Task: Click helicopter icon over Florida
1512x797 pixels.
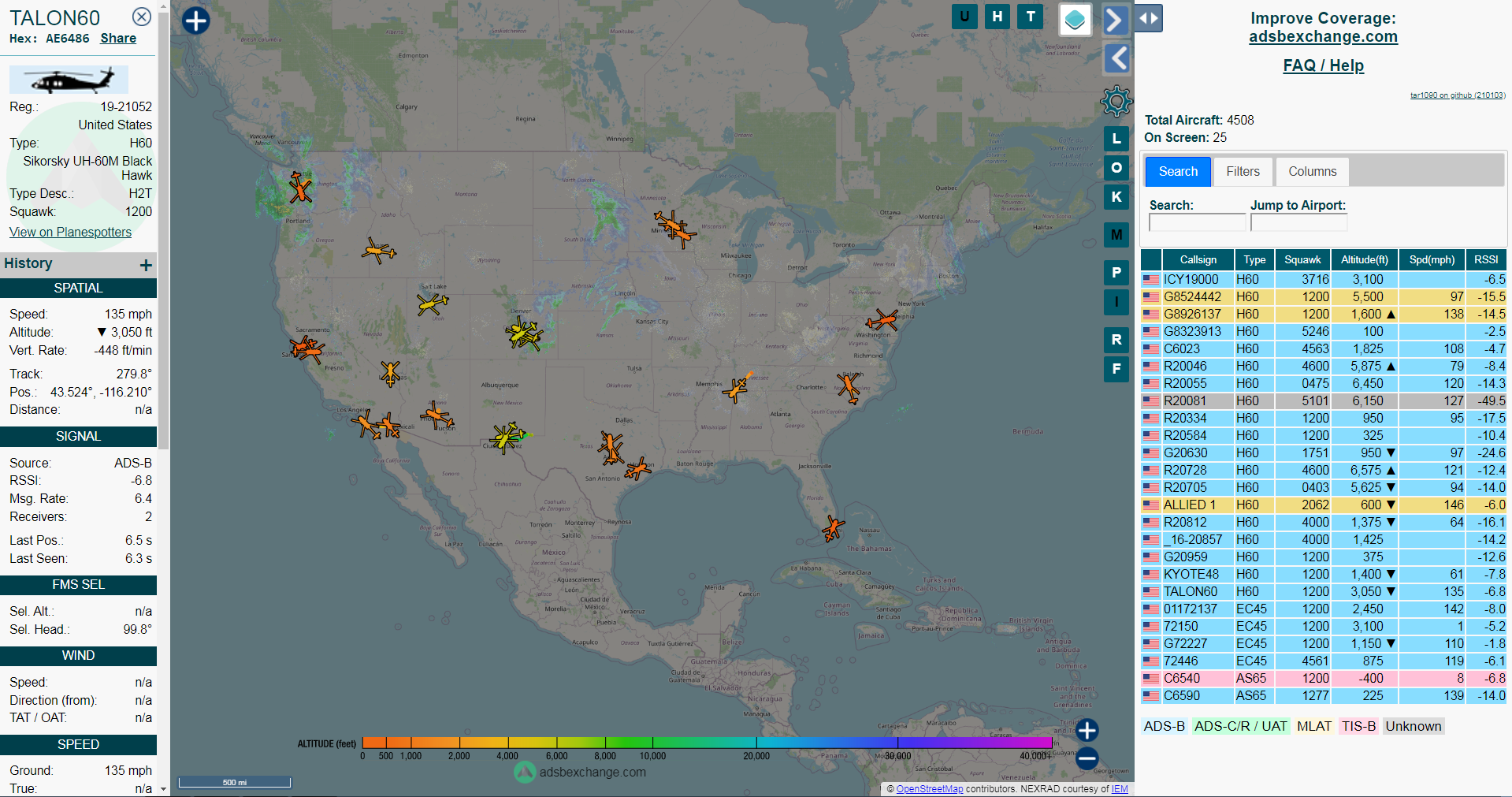Action: coord(833,527)
